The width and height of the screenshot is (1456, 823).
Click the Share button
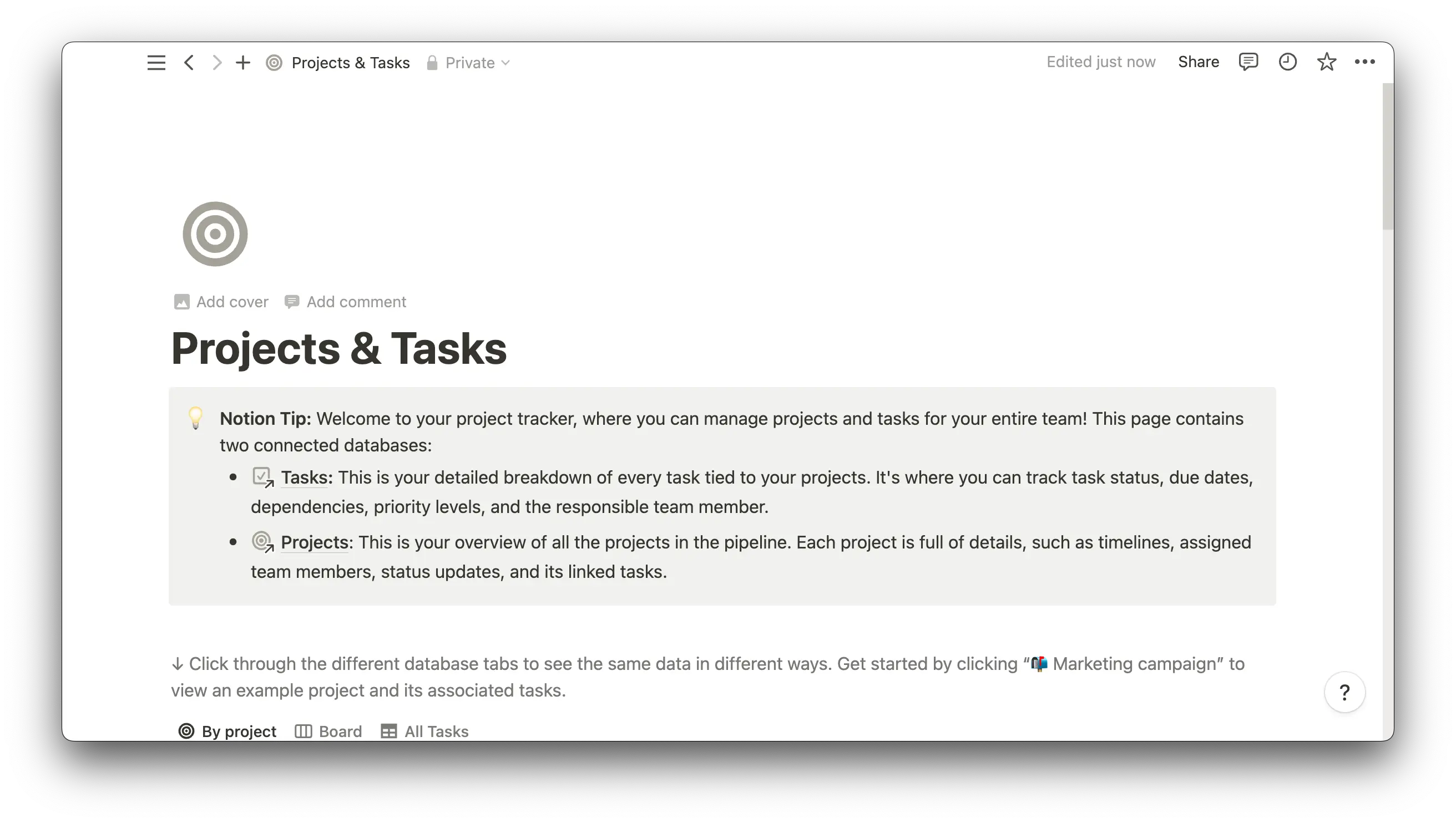[x=1198, y=62]
